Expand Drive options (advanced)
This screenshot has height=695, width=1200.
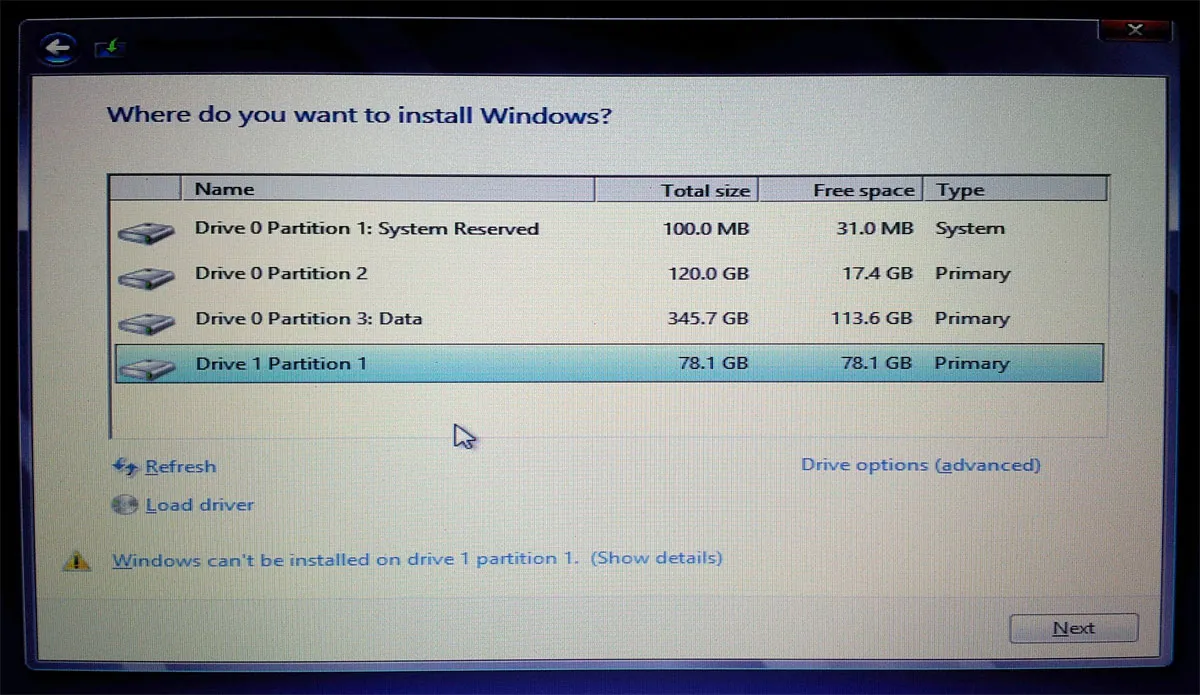(x=920, y=464)
